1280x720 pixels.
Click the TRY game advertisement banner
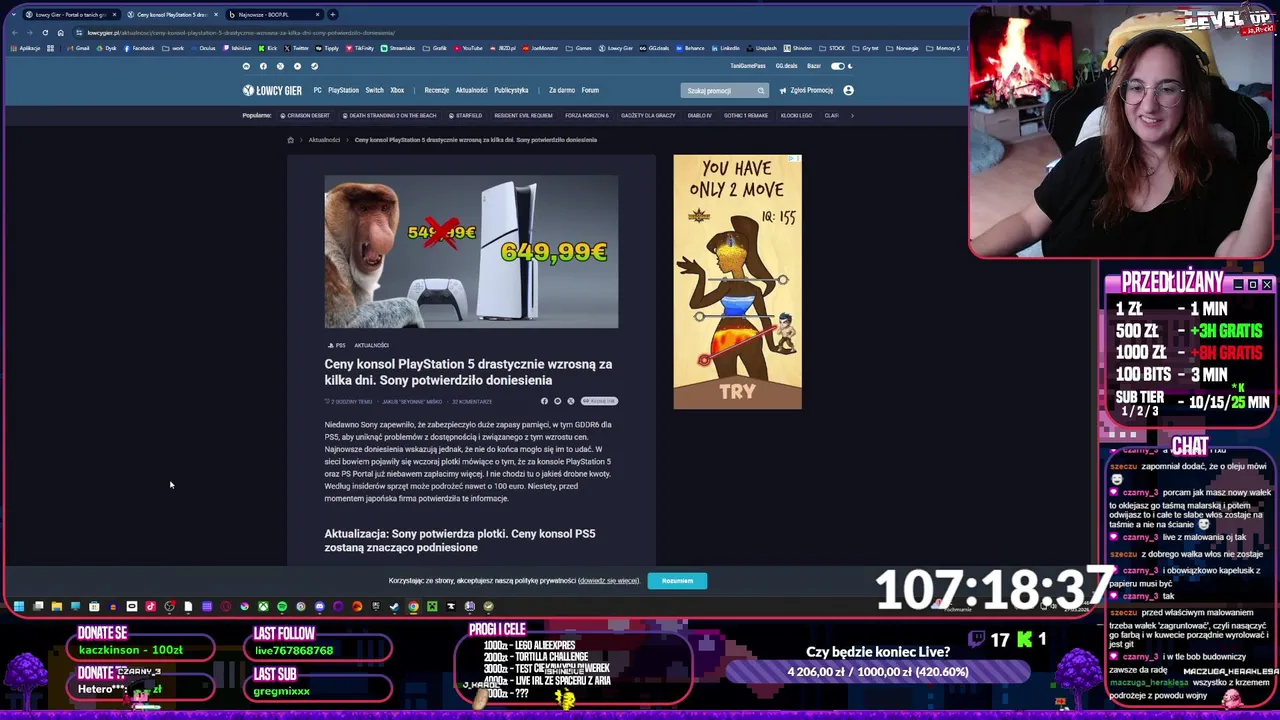point(737,282)
